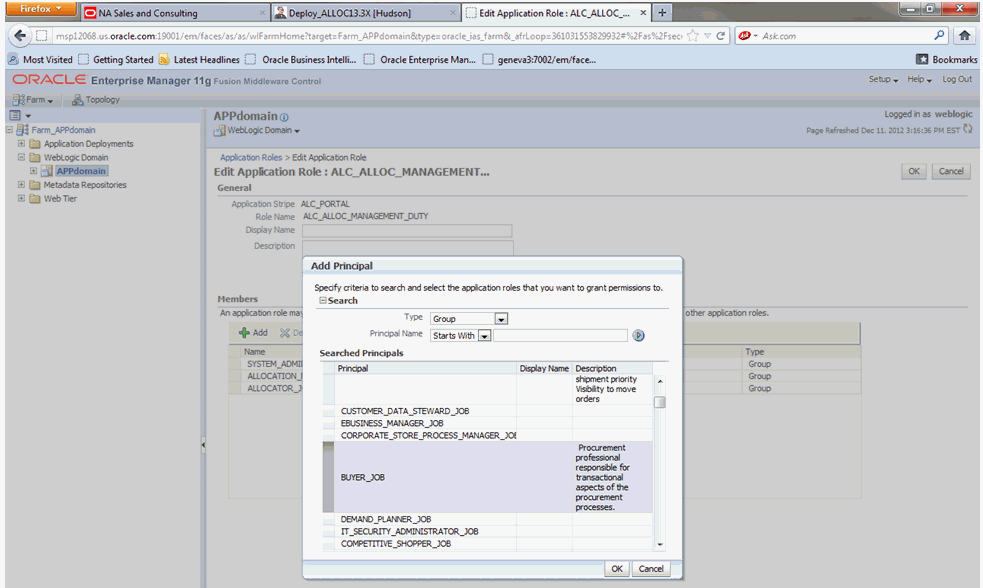Collapse the left navigation pane splitter
The height and width of the screenshot is (588, 983).
pos(203,445)
